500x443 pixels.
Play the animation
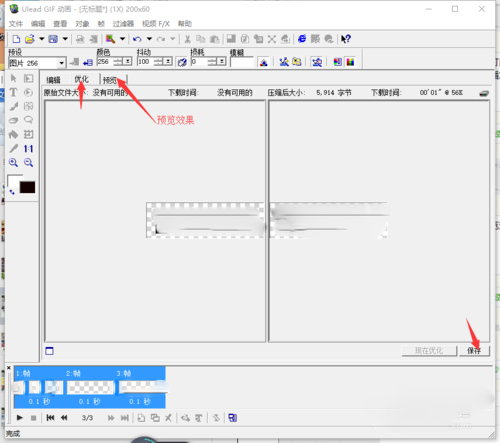pos(19,418)
